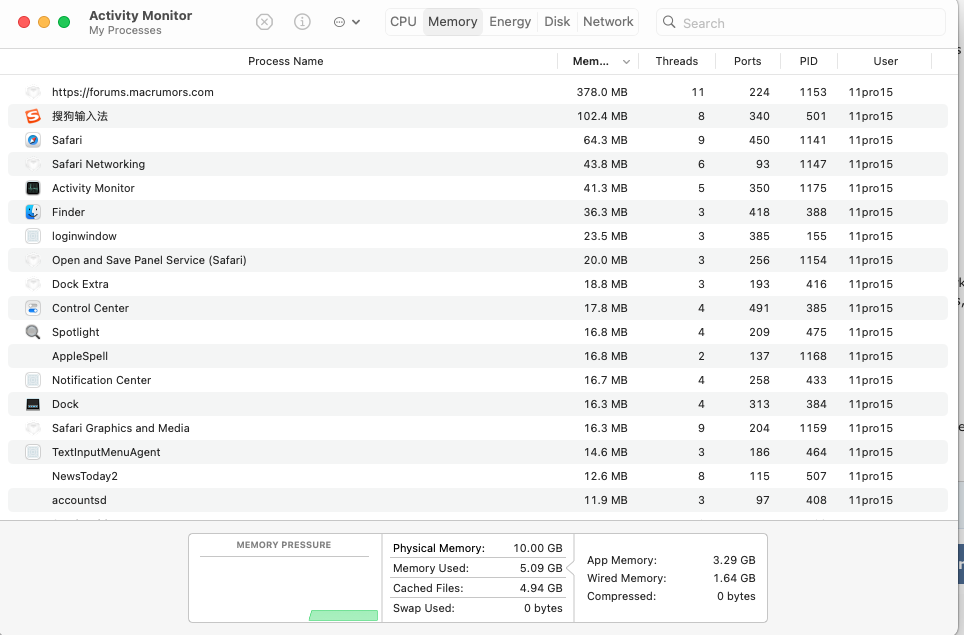
Task: Switch to the Energy tab
Action: [x=510, y=22]
